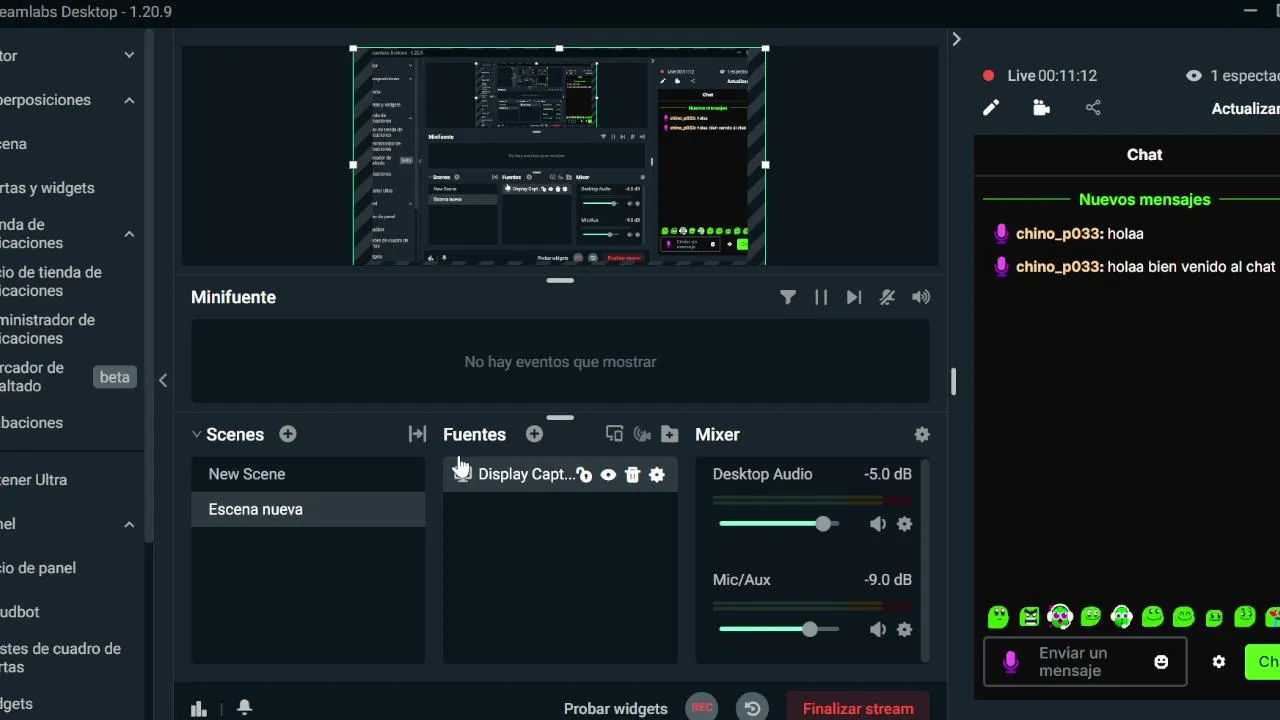Add a new source in Fuentes
The width and height of the screenshot is (1280, 720).
click(x=534, y=434)
